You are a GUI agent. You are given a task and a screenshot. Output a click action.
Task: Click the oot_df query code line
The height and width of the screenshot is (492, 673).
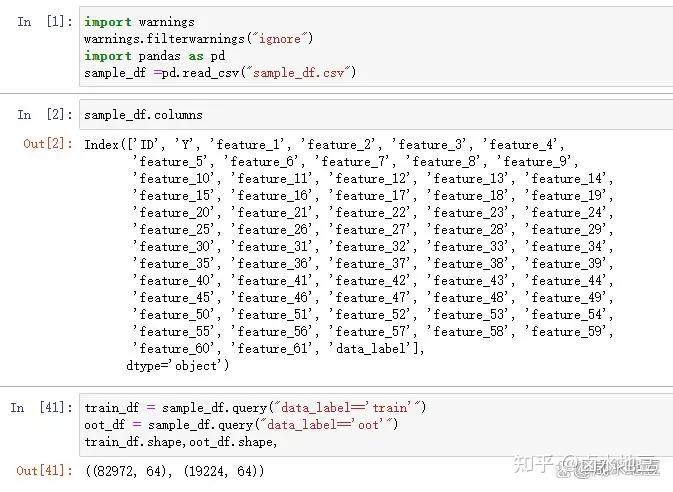pyautogui.click(x=241, y=424)
